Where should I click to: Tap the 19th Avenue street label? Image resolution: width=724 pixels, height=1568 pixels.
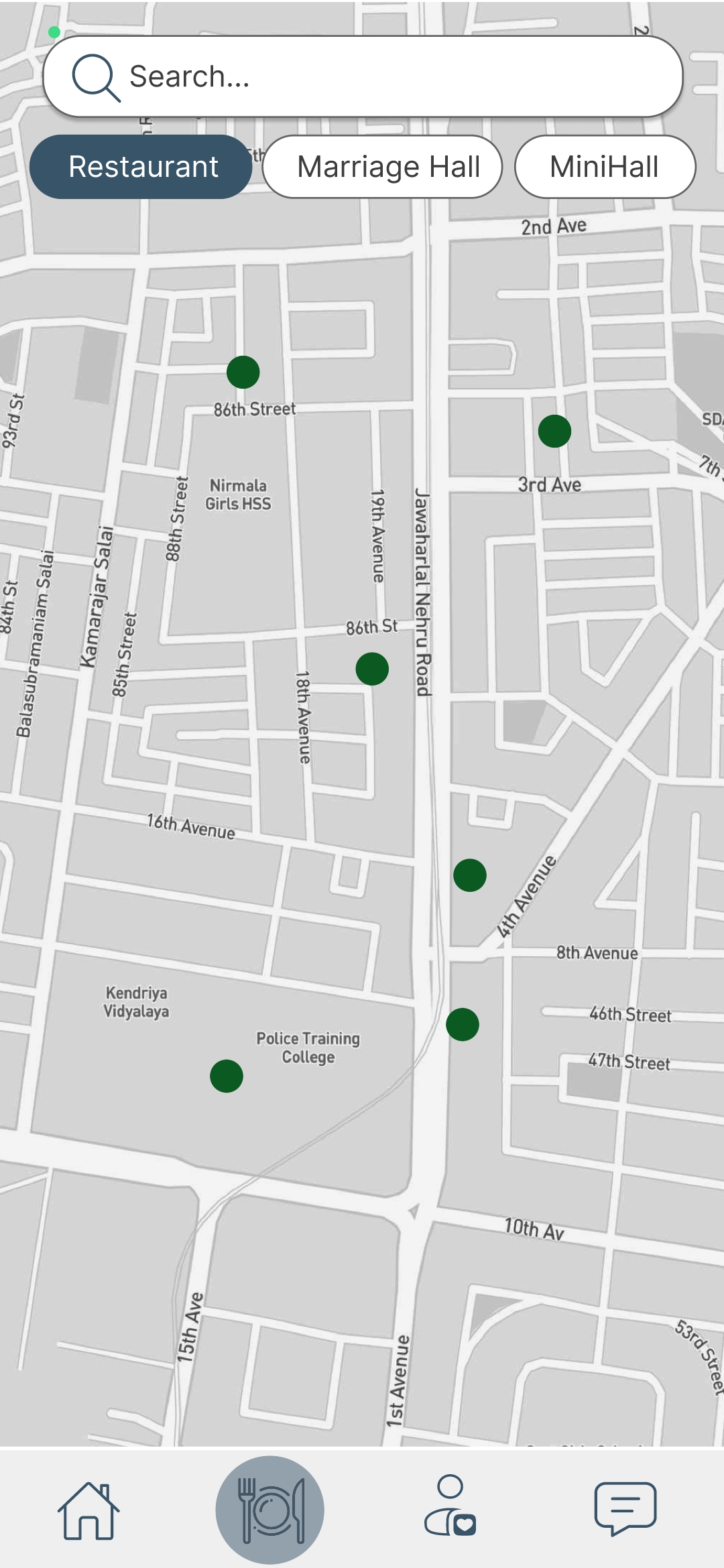pos(378,536)
